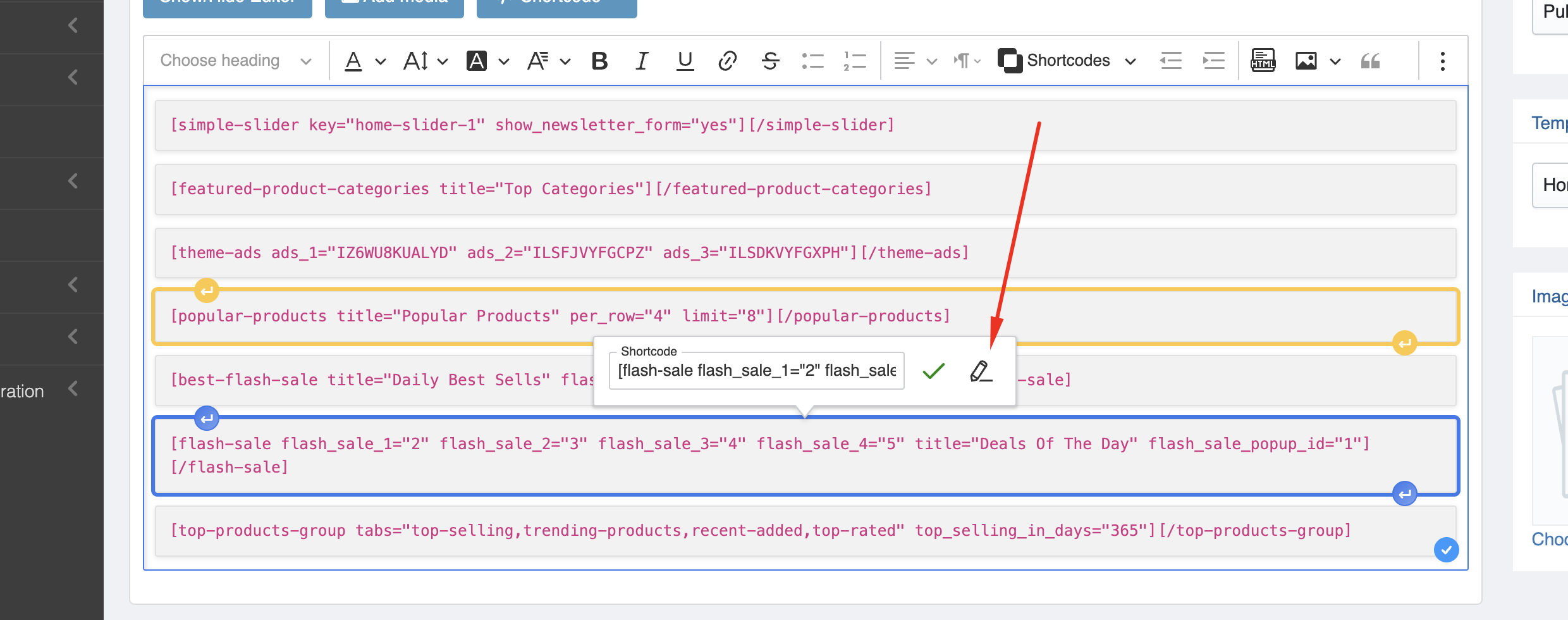Insert paragraph after popular-products block
1568x620 pixels.
click(1405, 344)
